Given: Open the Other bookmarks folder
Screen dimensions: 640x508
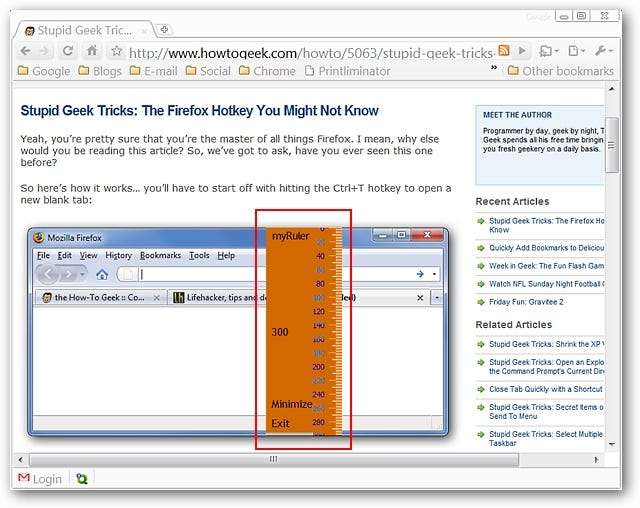Looking at the screenshot, I should coord(561,71).
